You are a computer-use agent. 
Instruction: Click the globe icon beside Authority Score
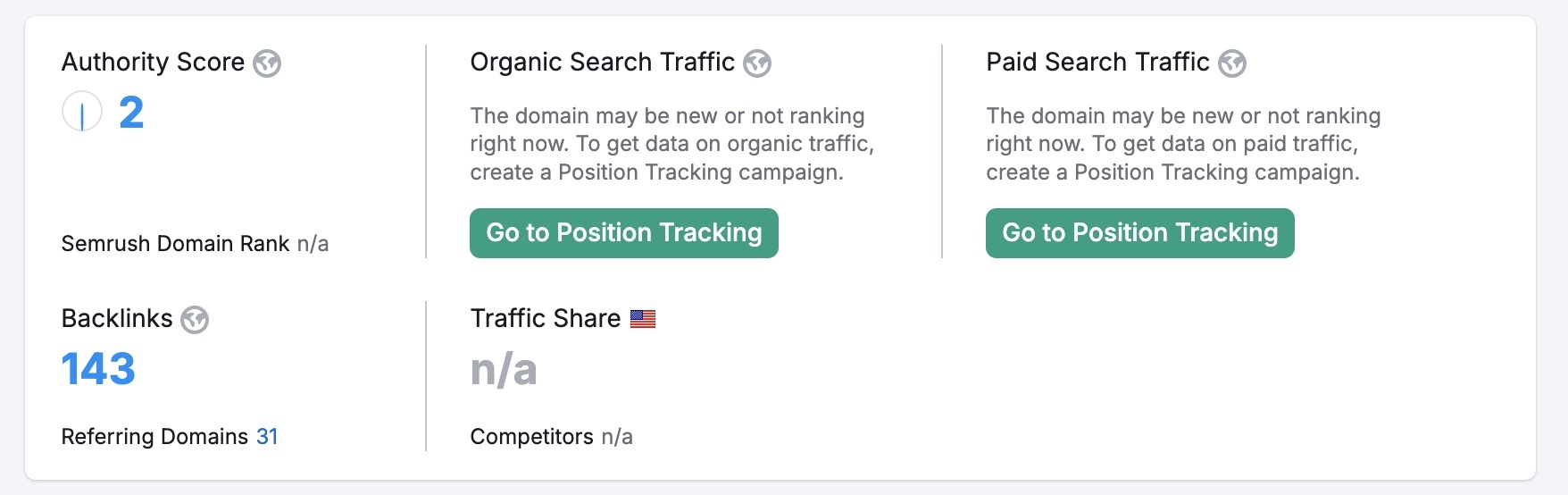click(x=267, y=63)
